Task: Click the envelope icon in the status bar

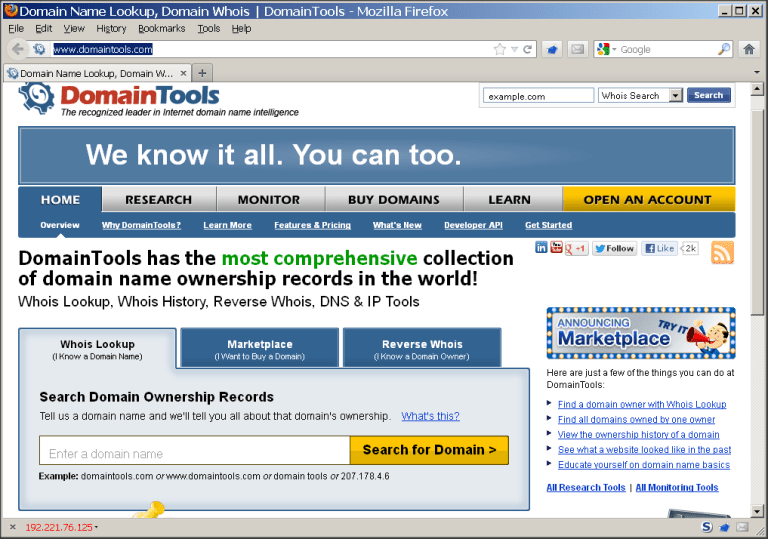Action: tap(742, 527)
